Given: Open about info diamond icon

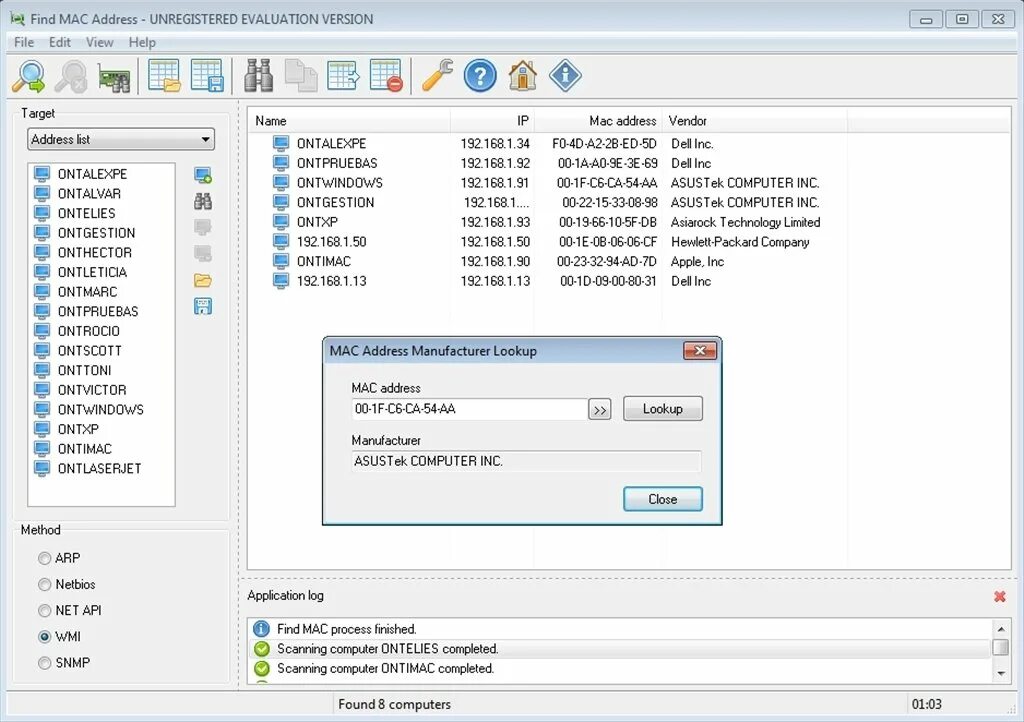Looking at the screenshot, I should (565, 76).
